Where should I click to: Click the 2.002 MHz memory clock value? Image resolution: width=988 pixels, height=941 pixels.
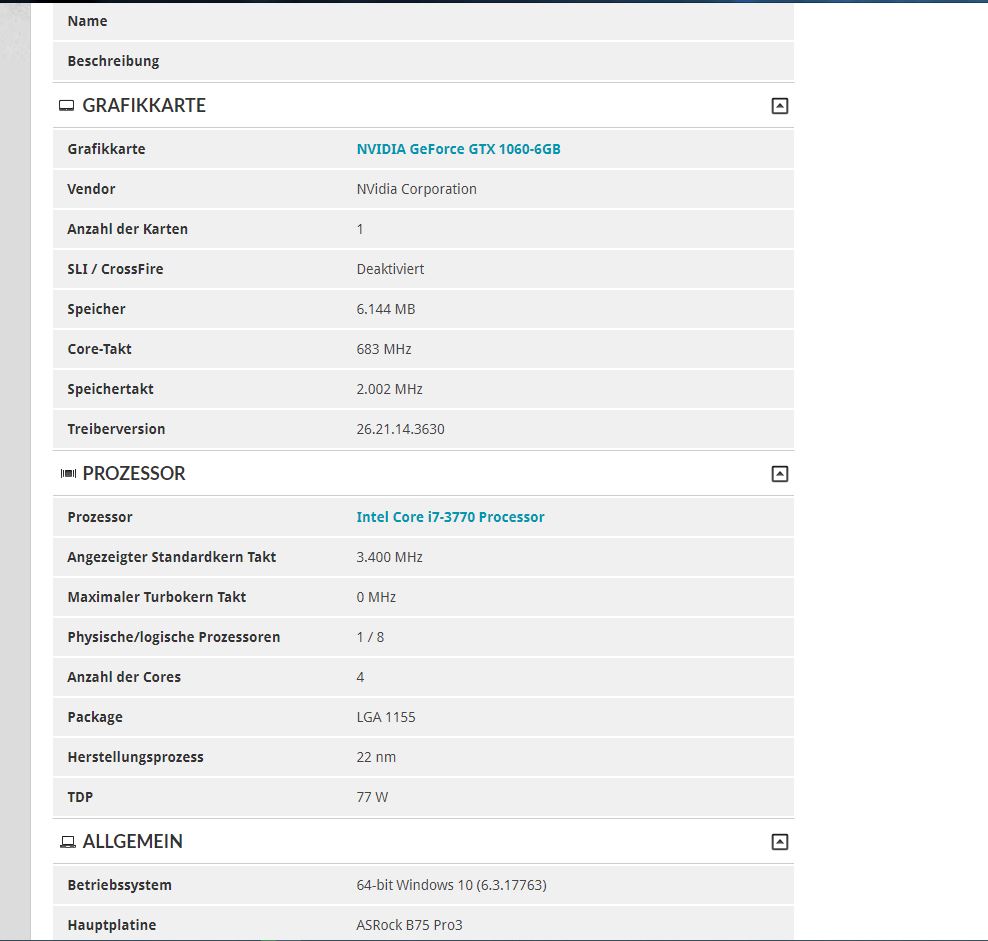coord(389,390)
